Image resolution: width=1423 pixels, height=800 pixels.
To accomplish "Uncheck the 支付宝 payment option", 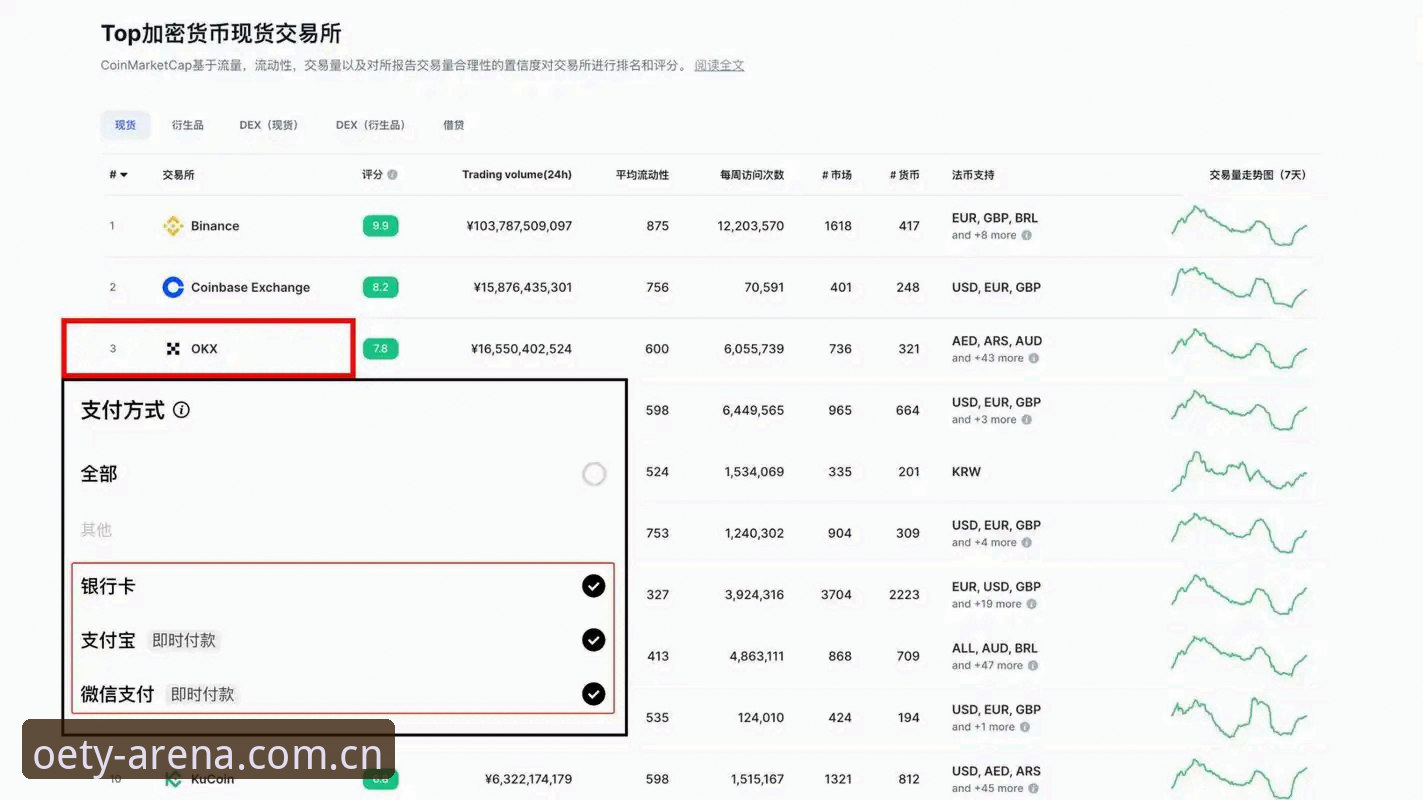I will [x=594, y=640].
